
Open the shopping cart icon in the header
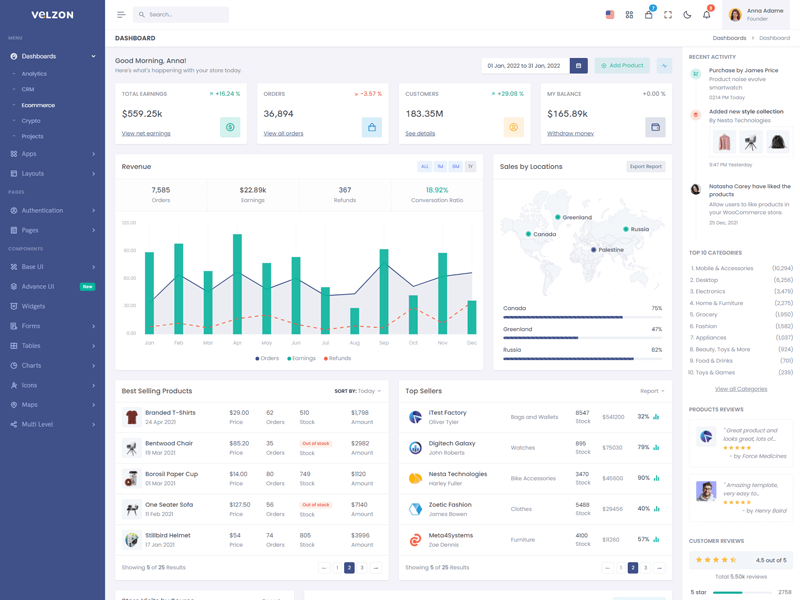(649, 15)
